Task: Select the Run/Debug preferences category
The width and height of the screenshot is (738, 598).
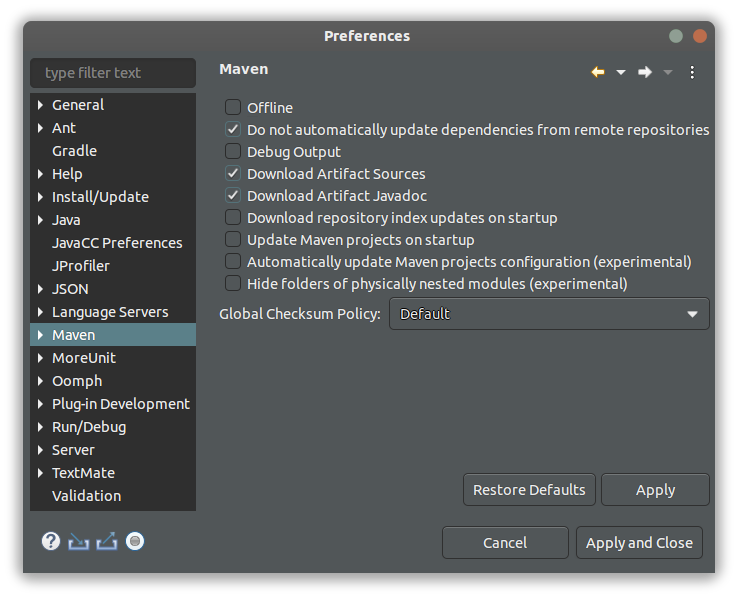Action: 89,427
